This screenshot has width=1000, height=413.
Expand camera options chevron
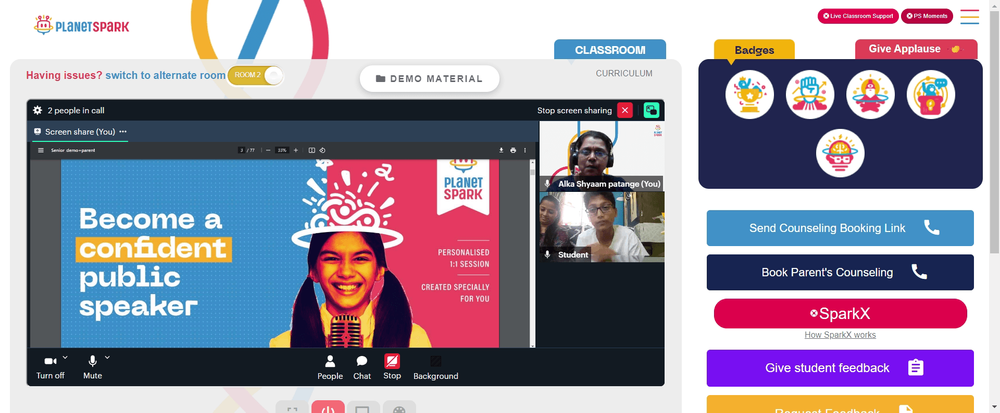[65, 358]
